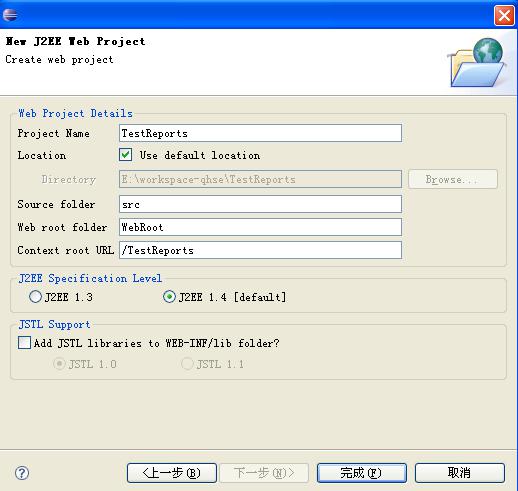The image size is (518, 491).
Task: Click the Web root folder field
Action: tap(260, 227)
